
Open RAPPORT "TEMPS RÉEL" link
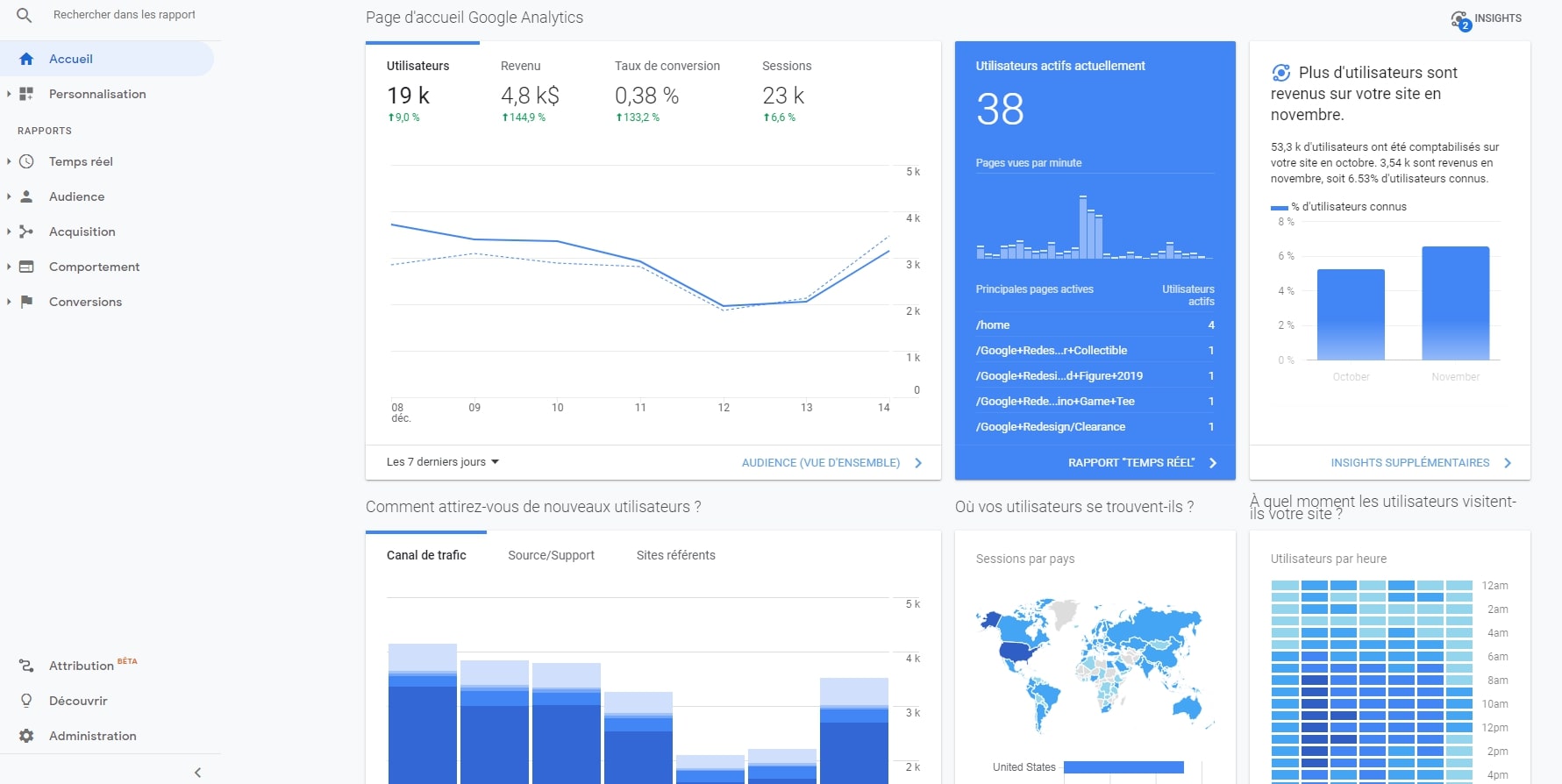[x=1131, y=463]
